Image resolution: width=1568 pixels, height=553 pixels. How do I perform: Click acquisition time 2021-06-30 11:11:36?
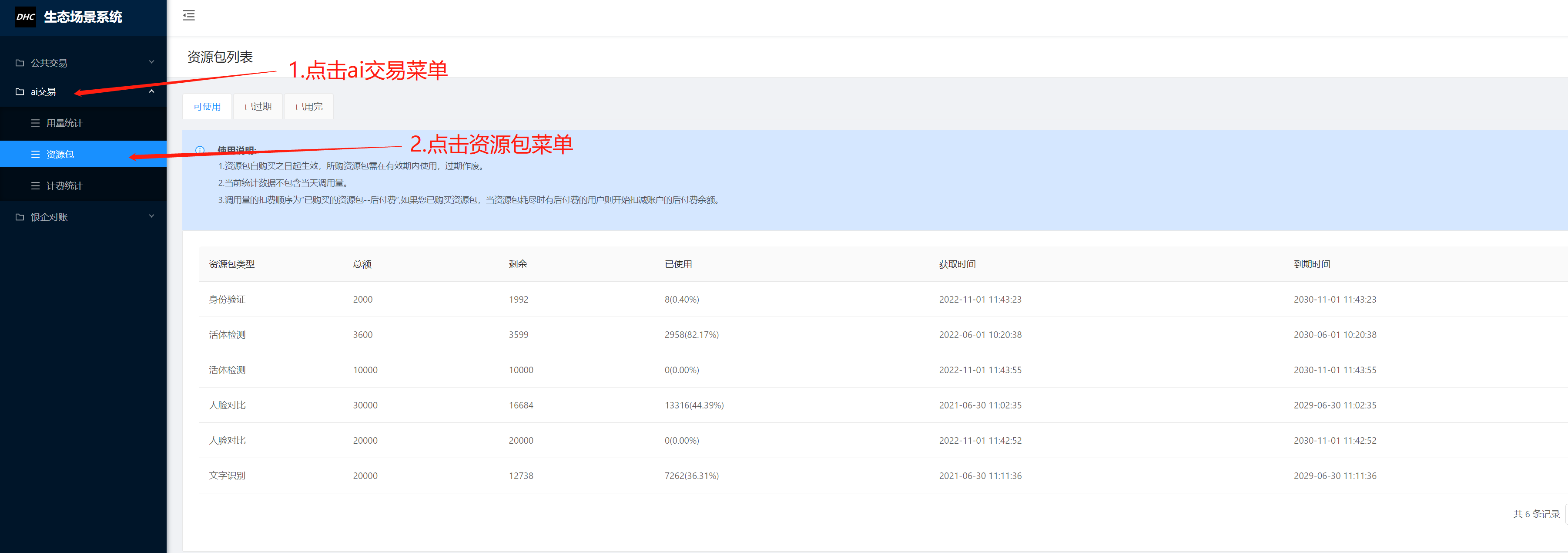[980, 475]
